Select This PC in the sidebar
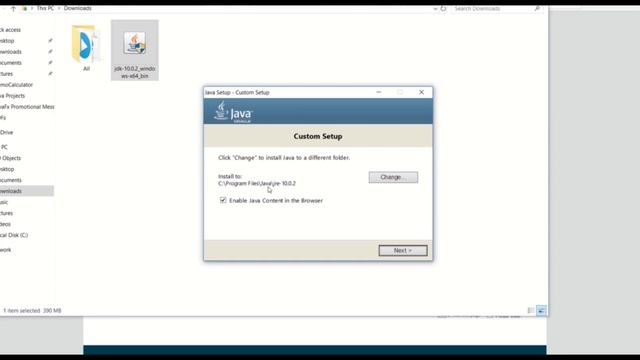The image size is (640, 360). point(4,147)
